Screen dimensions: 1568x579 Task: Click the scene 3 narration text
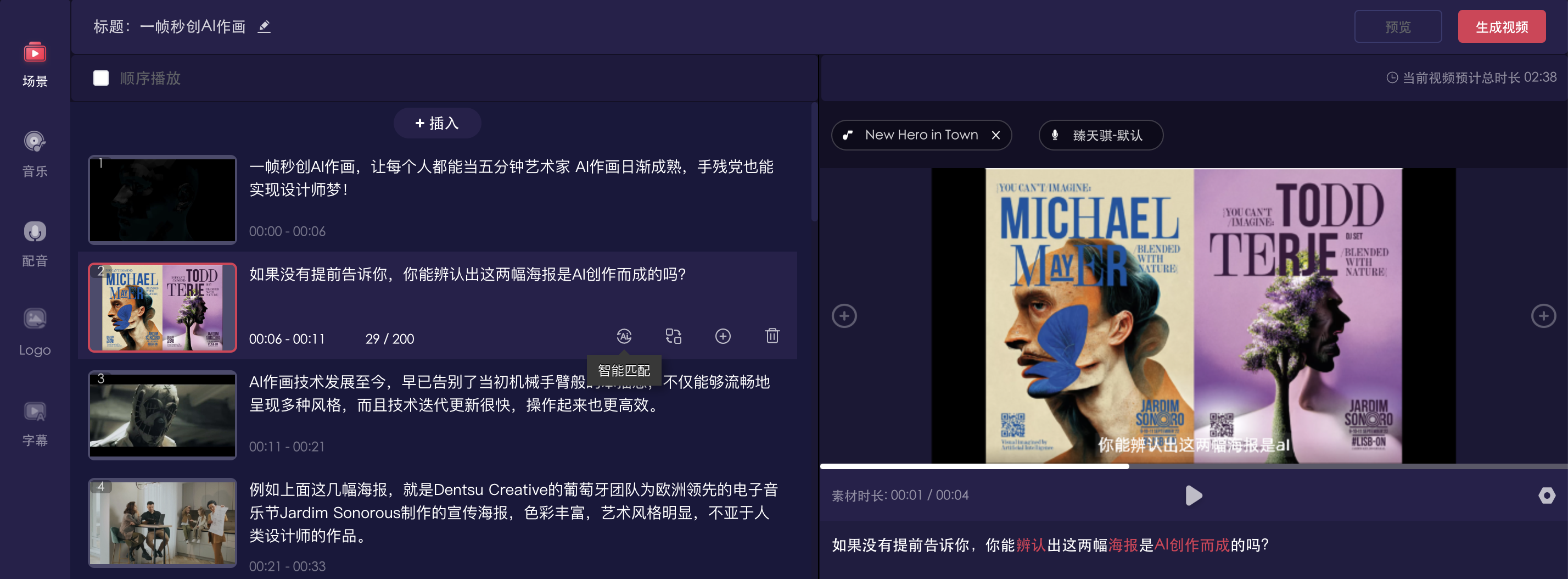tap(509, 393)
